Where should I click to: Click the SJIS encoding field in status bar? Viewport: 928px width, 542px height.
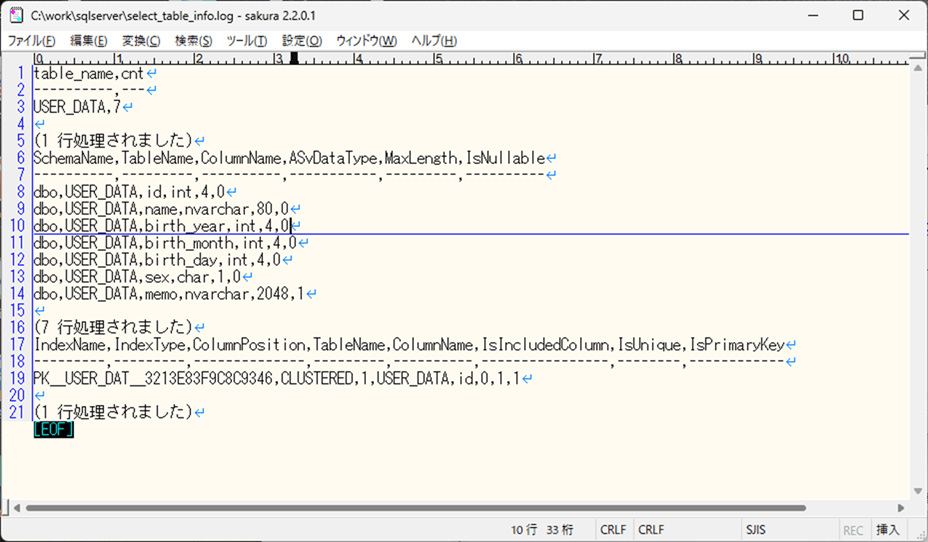pyautogui.click(x=756, y=529)
